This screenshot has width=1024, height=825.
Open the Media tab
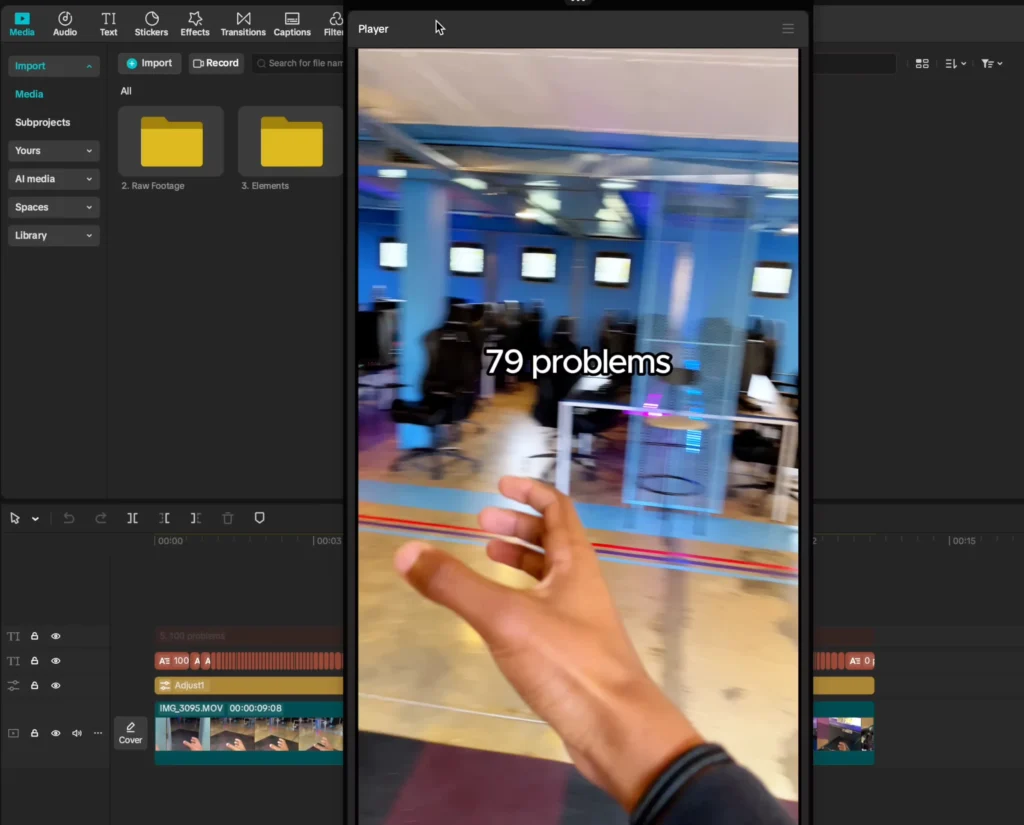22,24
